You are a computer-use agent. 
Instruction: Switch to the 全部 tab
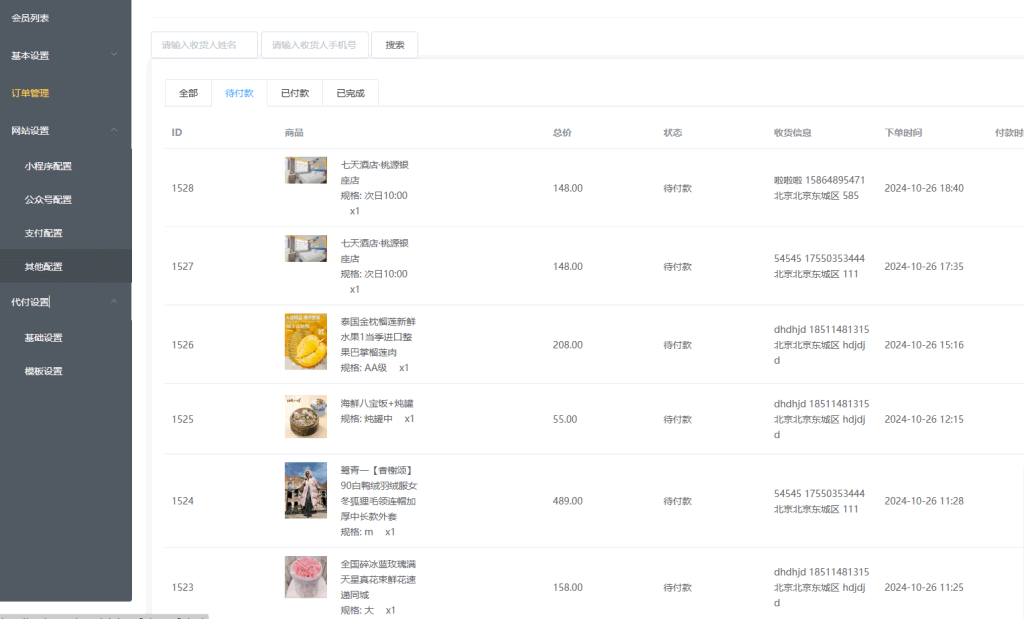pyautogui.click(x=188, y=93)
